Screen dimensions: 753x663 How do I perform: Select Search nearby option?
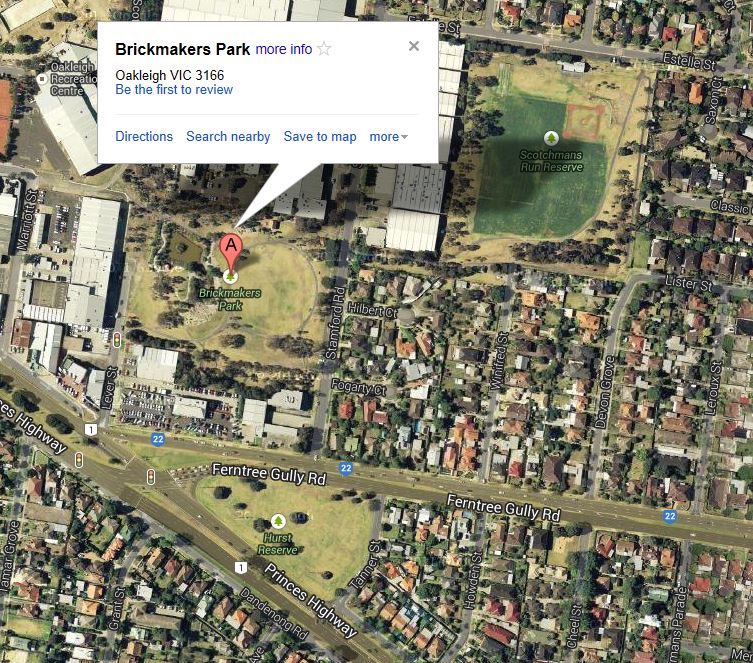point(228,136)
